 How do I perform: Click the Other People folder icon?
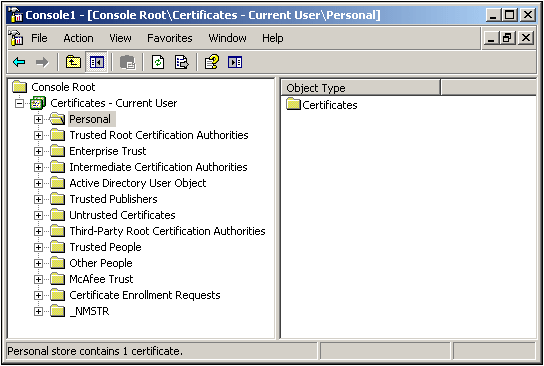[x=57, y=263]
